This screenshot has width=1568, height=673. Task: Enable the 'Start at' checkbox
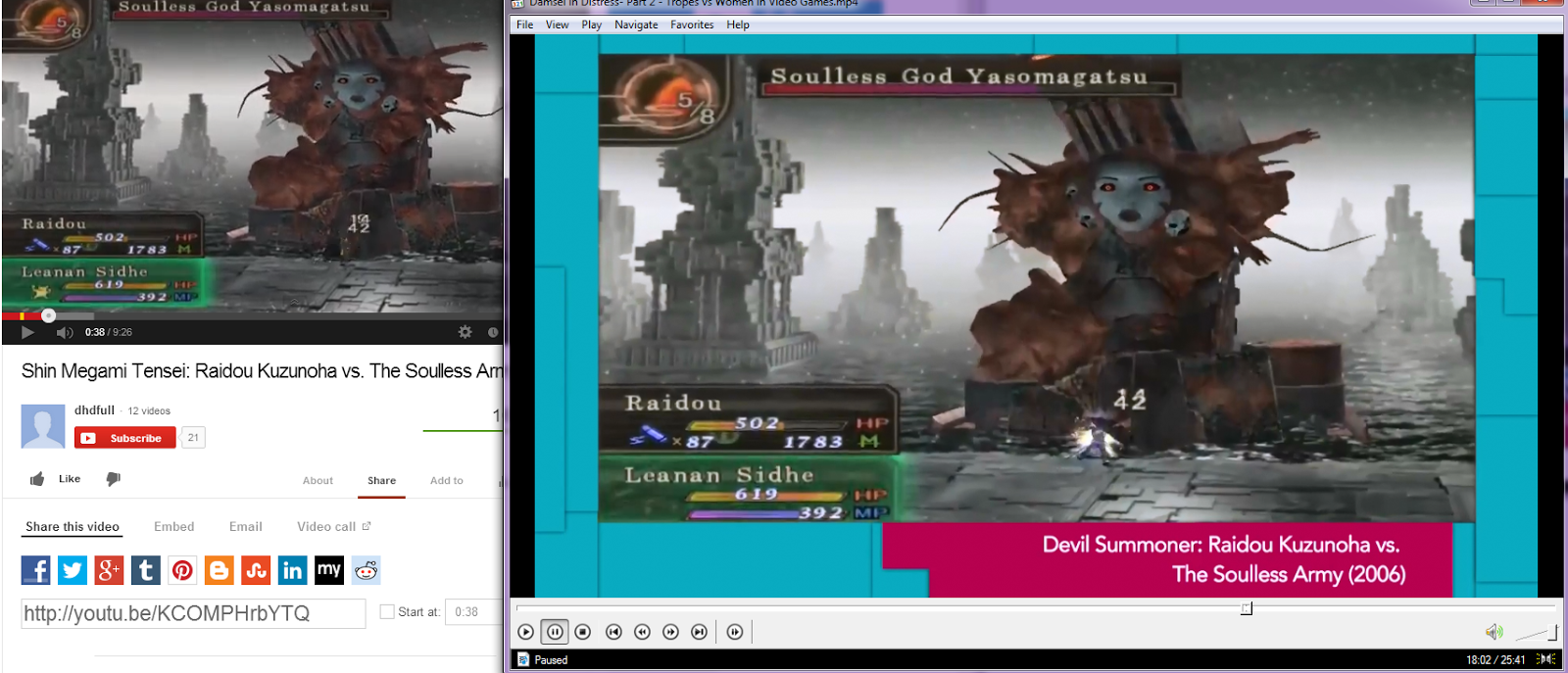click(x=387, y=611)
